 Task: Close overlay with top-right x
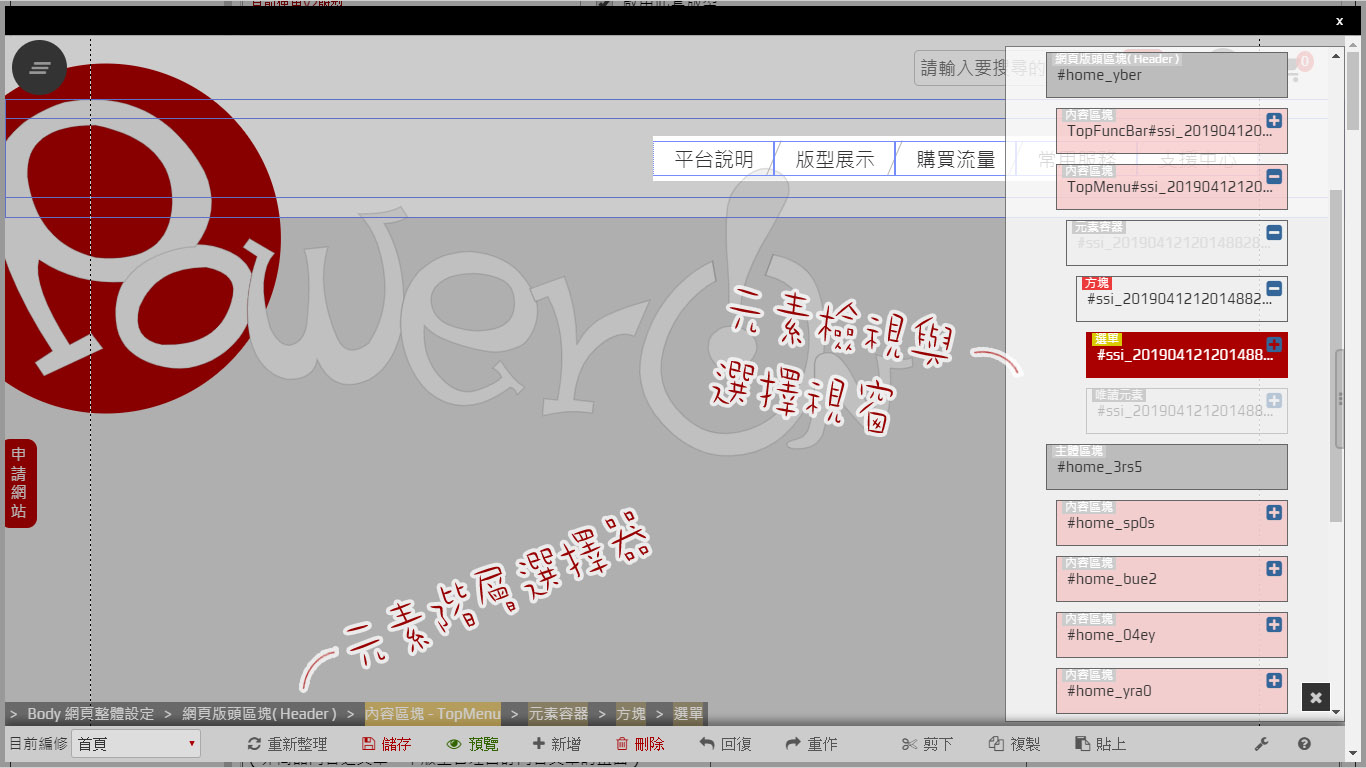click(x=1340, y=21)
